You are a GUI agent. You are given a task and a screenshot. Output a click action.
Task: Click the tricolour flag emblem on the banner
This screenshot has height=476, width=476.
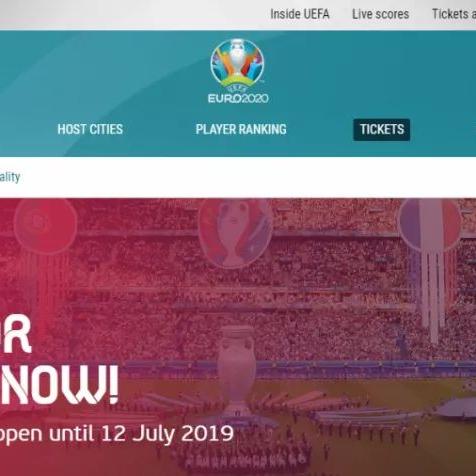(431, 224)
